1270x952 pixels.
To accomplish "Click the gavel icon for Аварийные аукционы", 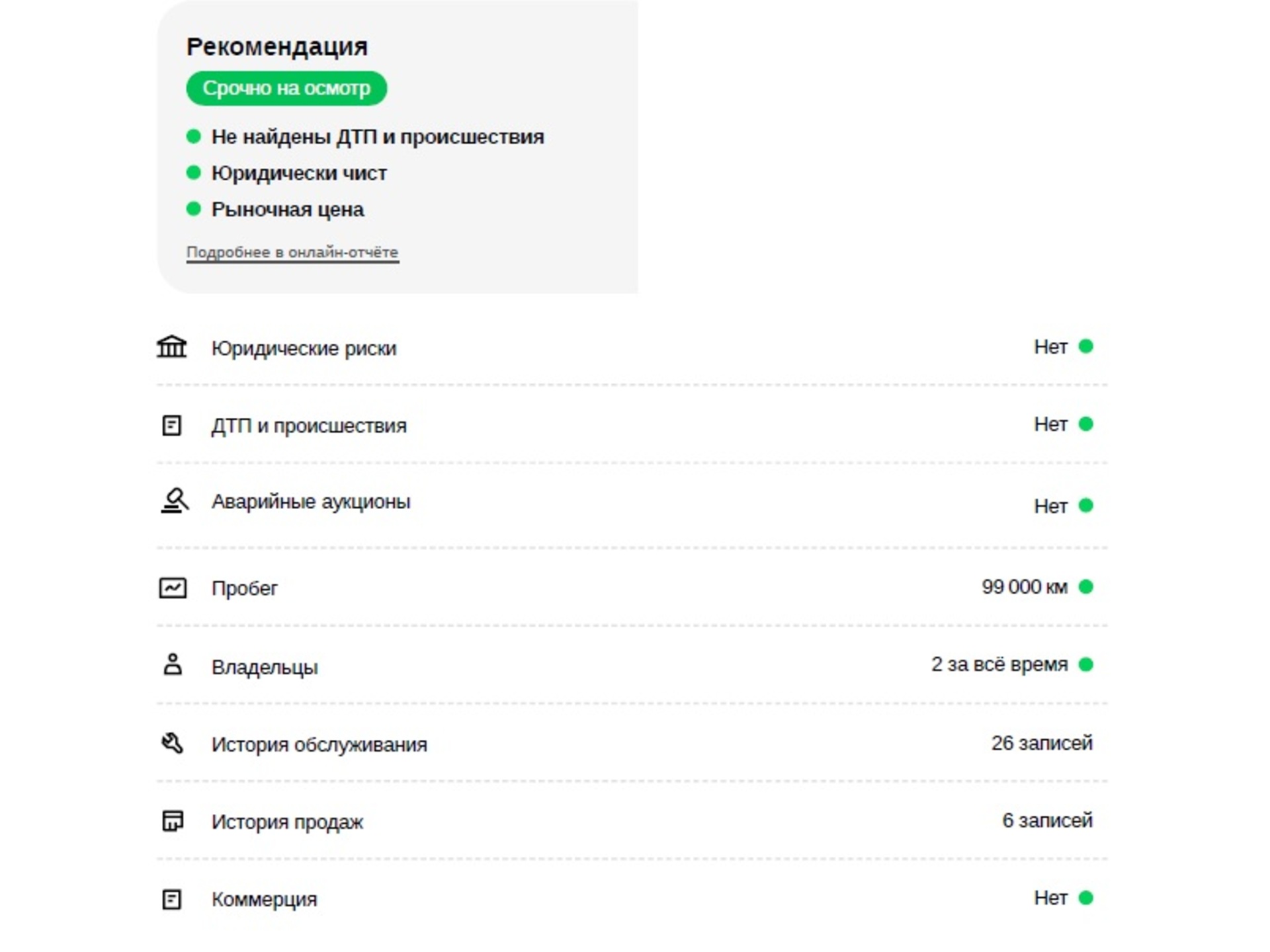I will pyautogui.click(x=175, y=500).
